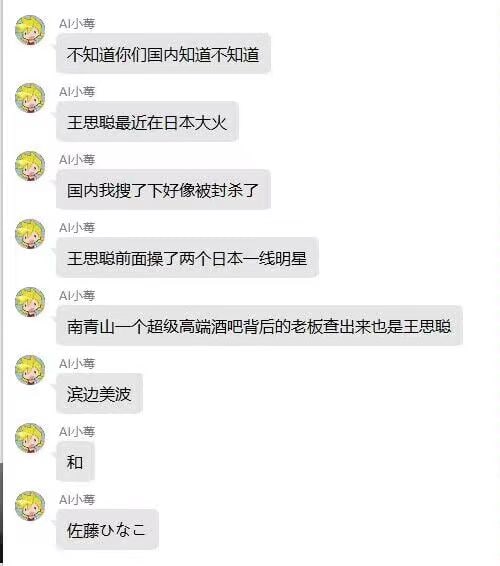Open sender name AI小莓 above the 和 message
The image size is (500, 566).
77,432
